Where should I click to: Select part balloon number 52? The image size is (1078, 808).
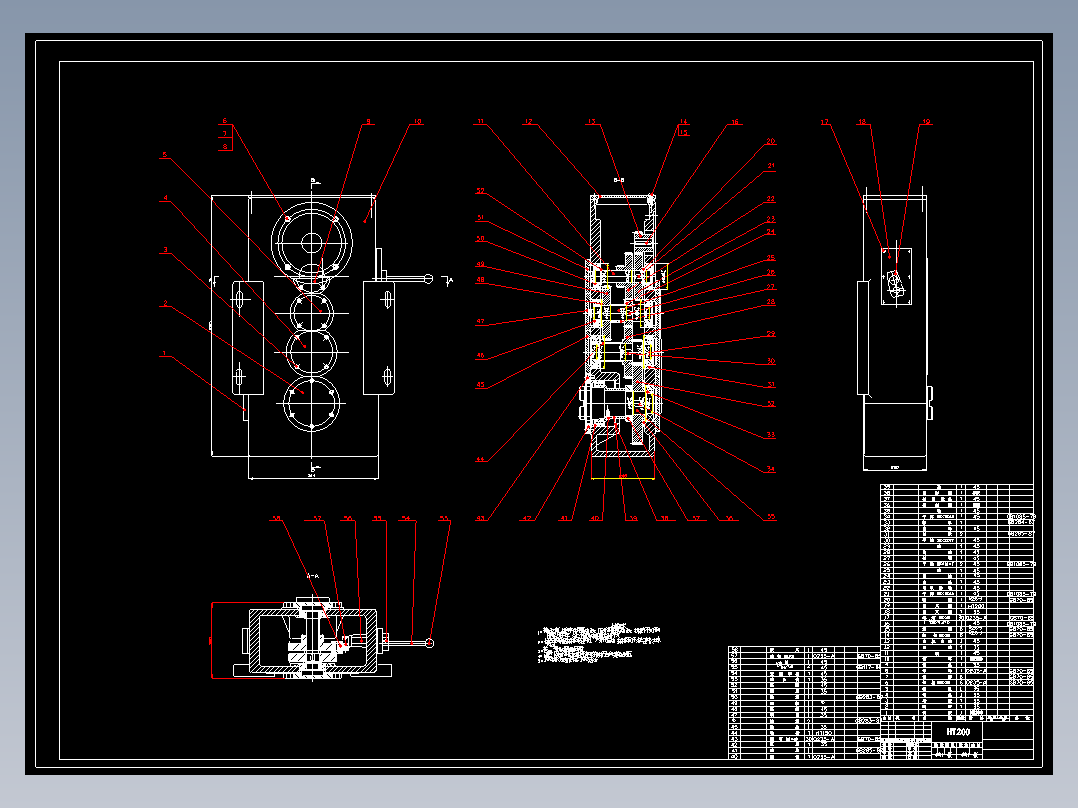coord(481,190)
